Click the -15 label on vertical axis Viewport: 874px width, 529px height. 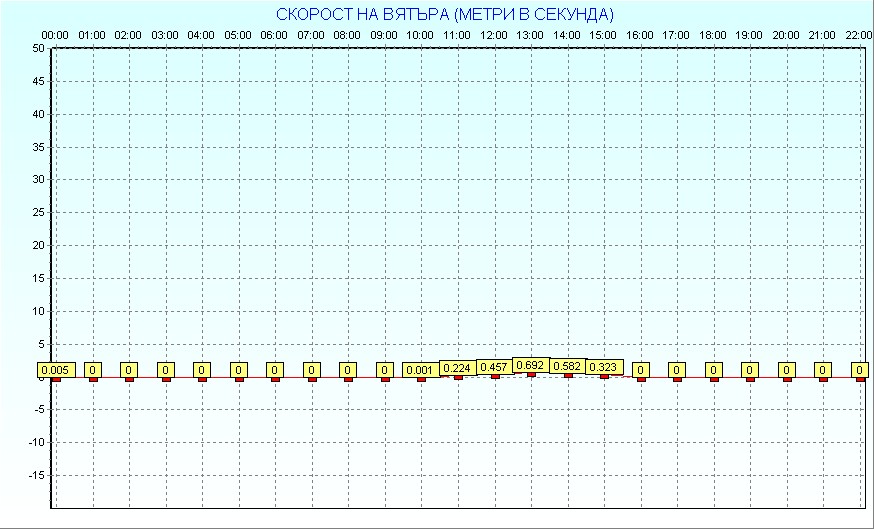click(x=35, y=475)
